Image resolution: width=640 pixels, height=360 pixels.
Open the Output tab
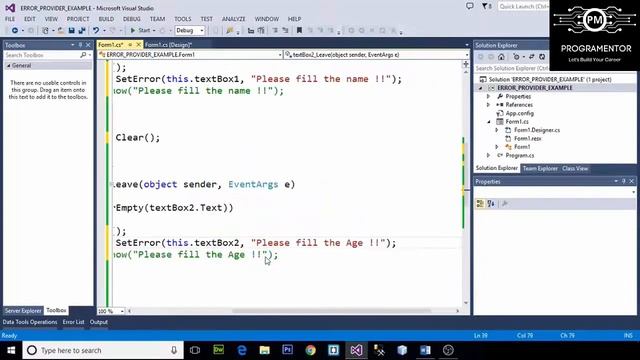pos(99,322)
